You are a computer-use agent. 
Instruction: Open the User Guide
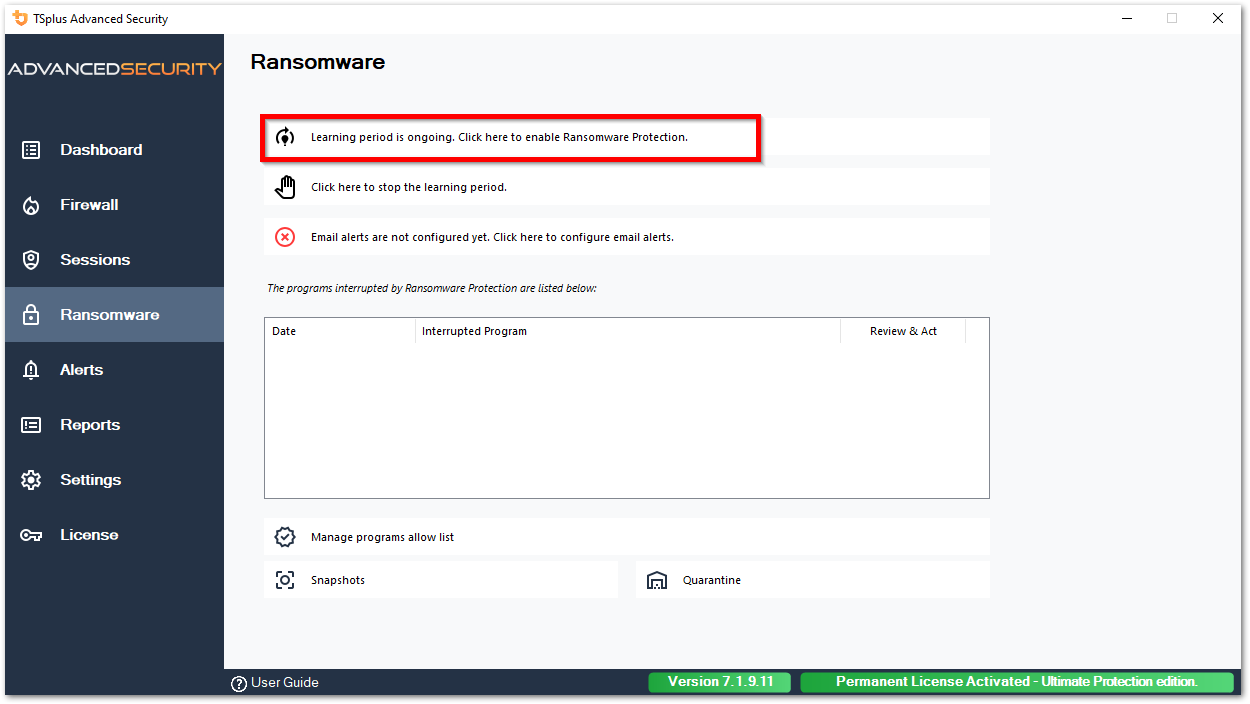click(x=275, y=682)
